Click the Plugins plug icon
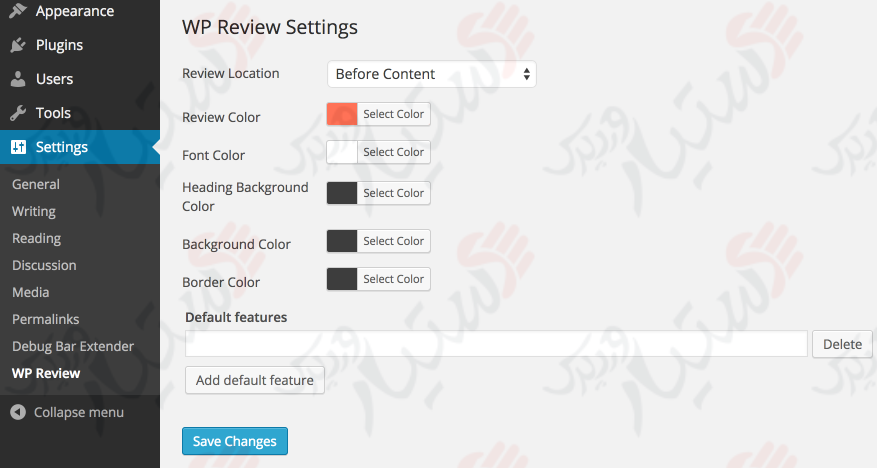Image resolution: width=877 pixels, height=468 pixels. [18, 45]
